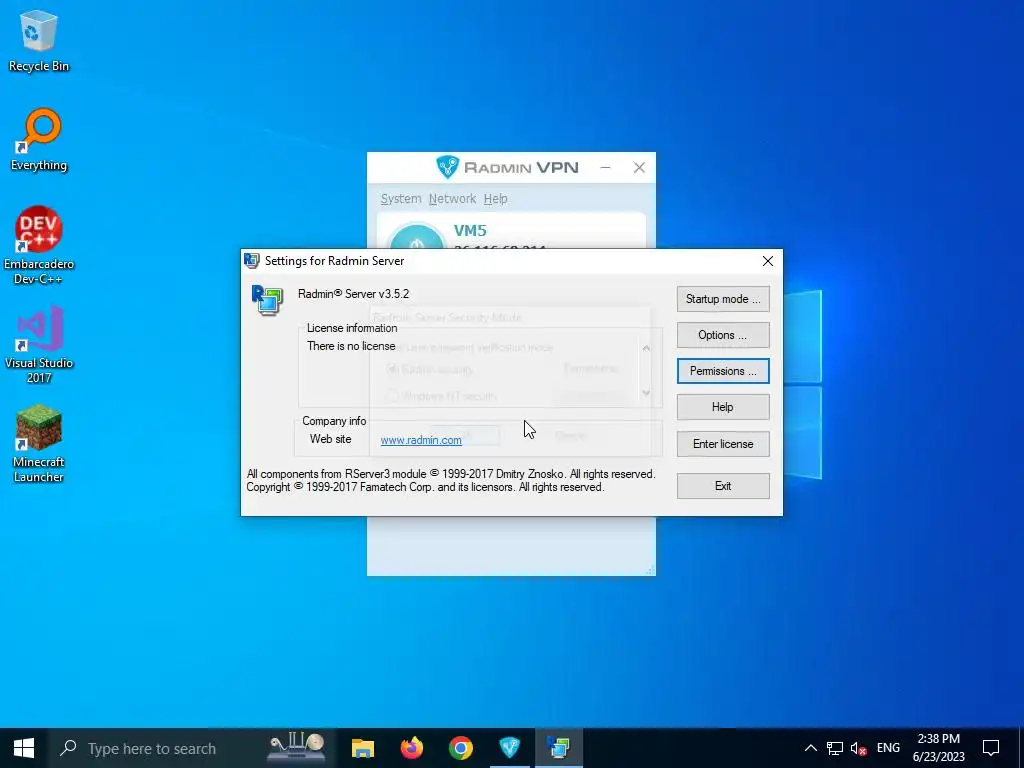Open the System menu in Radmin VPN

tap(401, 199)
